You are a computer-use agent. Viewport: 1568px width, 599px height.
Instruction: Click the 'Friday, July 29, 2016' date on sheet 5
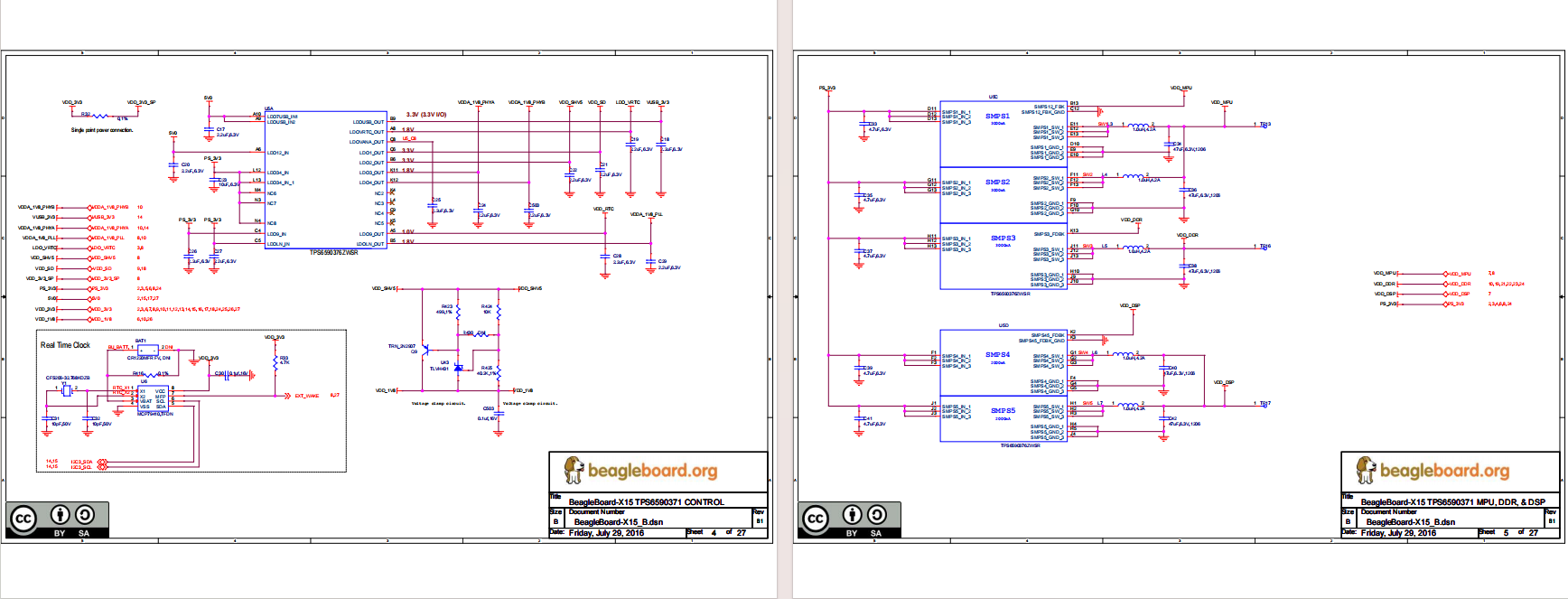(1398, 533)
